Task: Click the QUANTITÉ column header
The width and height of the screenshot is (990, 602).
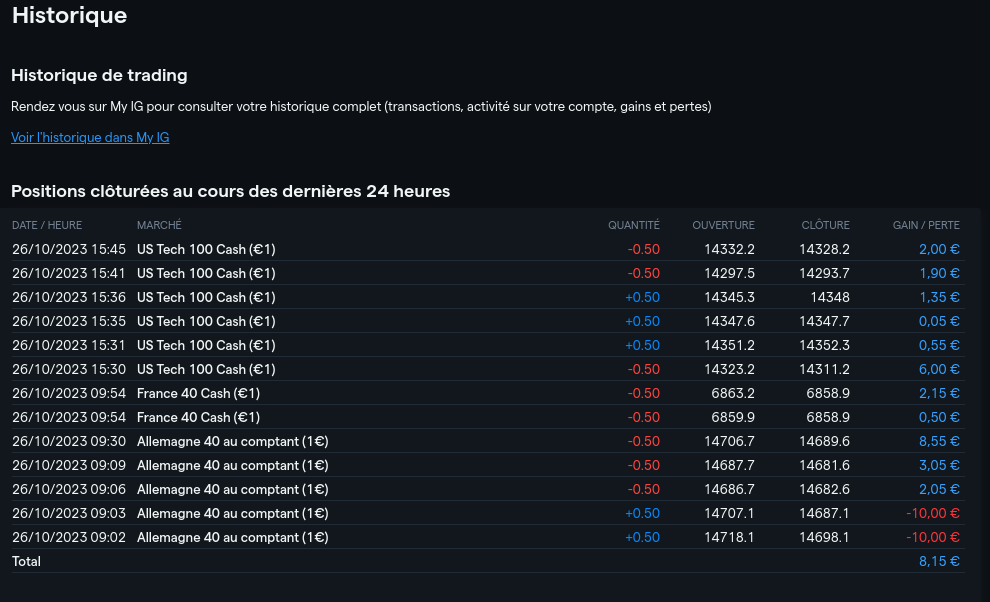Action: tap(633, 225)
